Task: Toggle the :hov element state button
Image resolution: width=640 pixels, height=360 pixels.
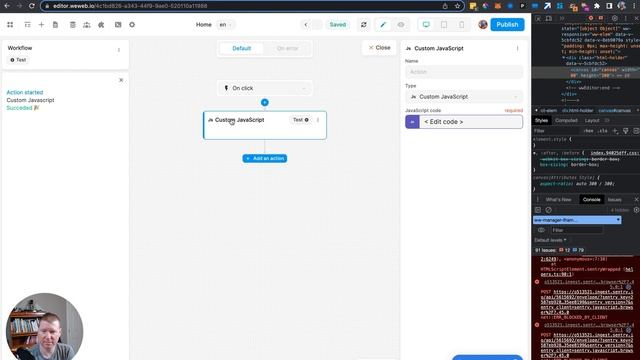Action: (588, 131)
